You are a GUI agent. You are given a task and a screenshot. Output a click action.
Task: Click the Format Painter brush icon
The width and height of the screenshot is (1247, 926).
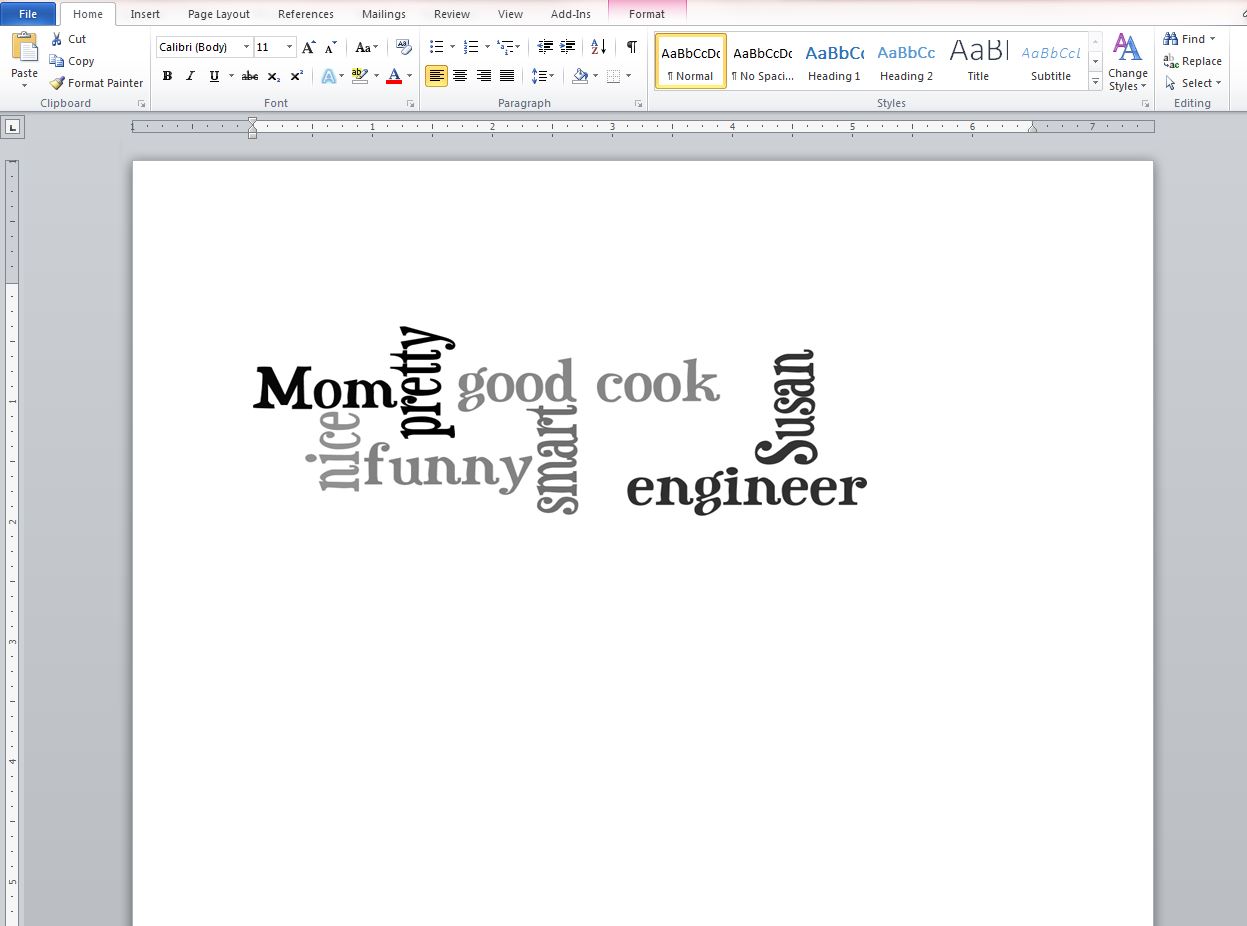tap(58, 83)
